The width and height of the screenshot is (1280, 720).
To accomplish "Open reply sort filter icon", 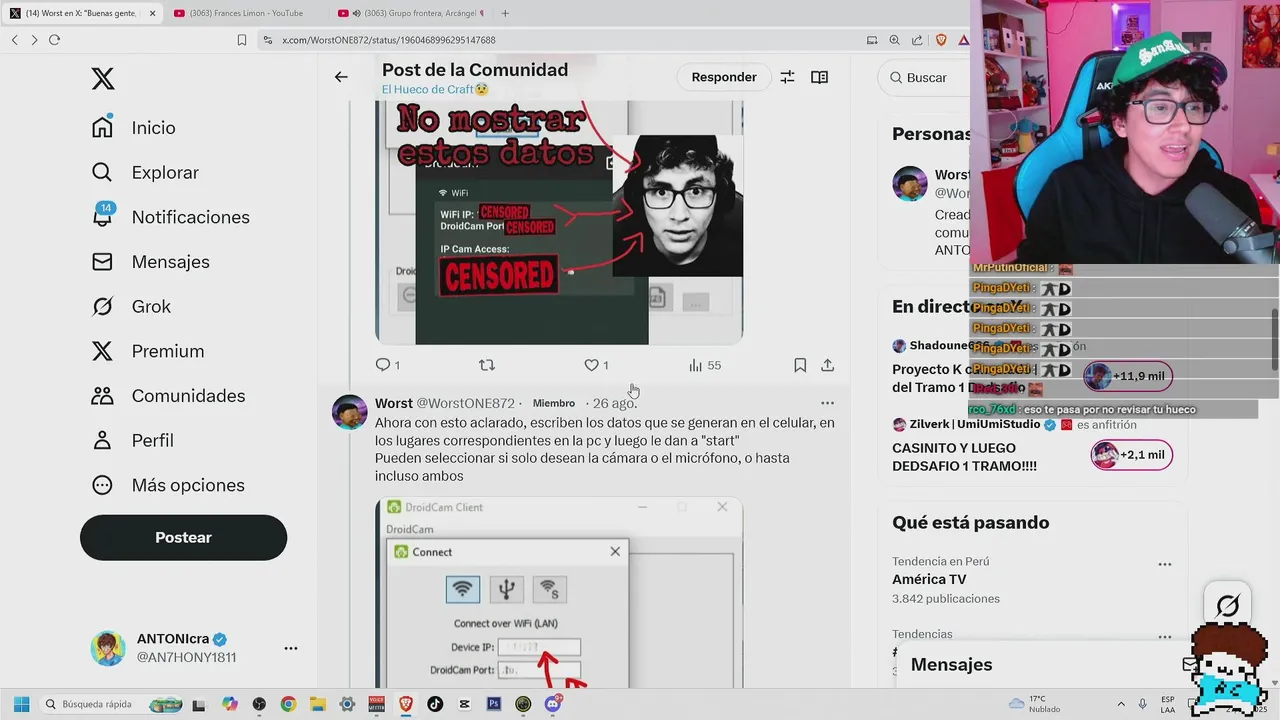I will tap(787, 77).
